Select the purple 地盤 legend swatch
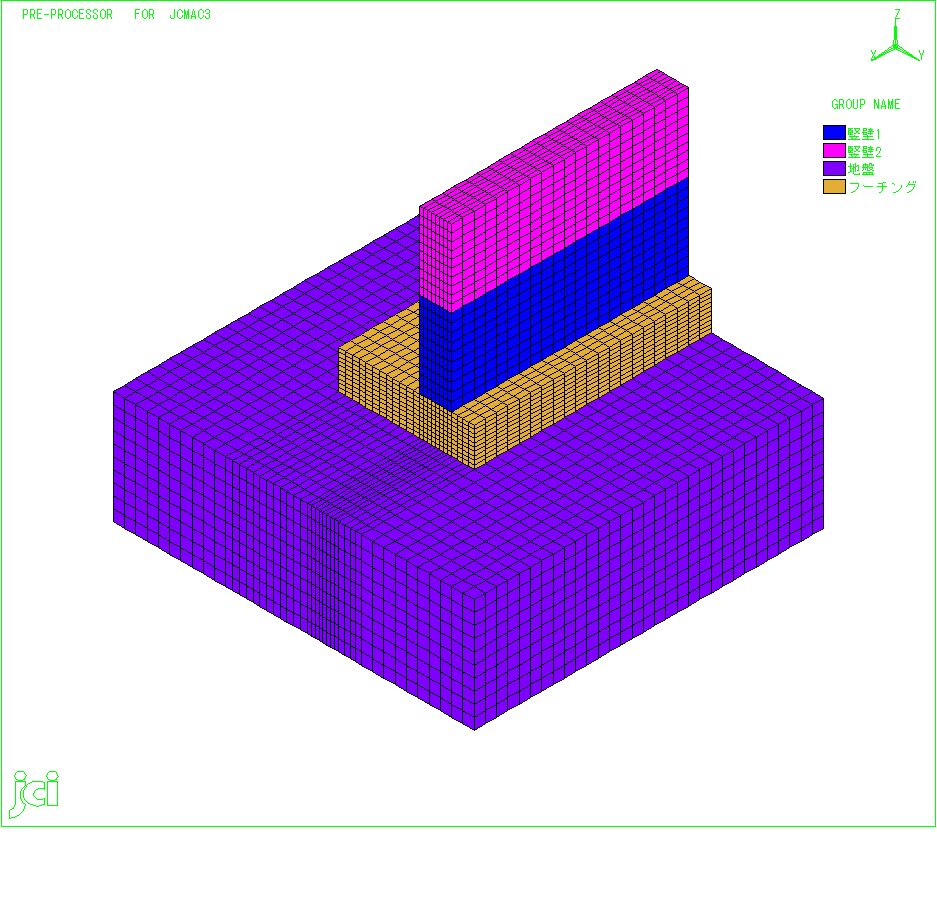Screen dimensions: 937x899 [x=834, y=169]
